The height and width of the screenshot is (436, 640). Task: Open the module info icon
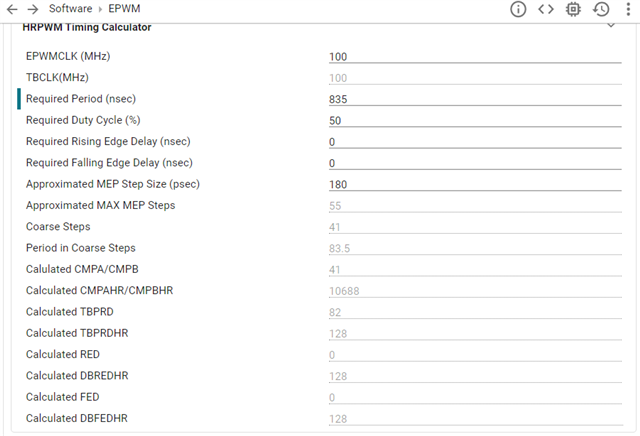[518, 9]
